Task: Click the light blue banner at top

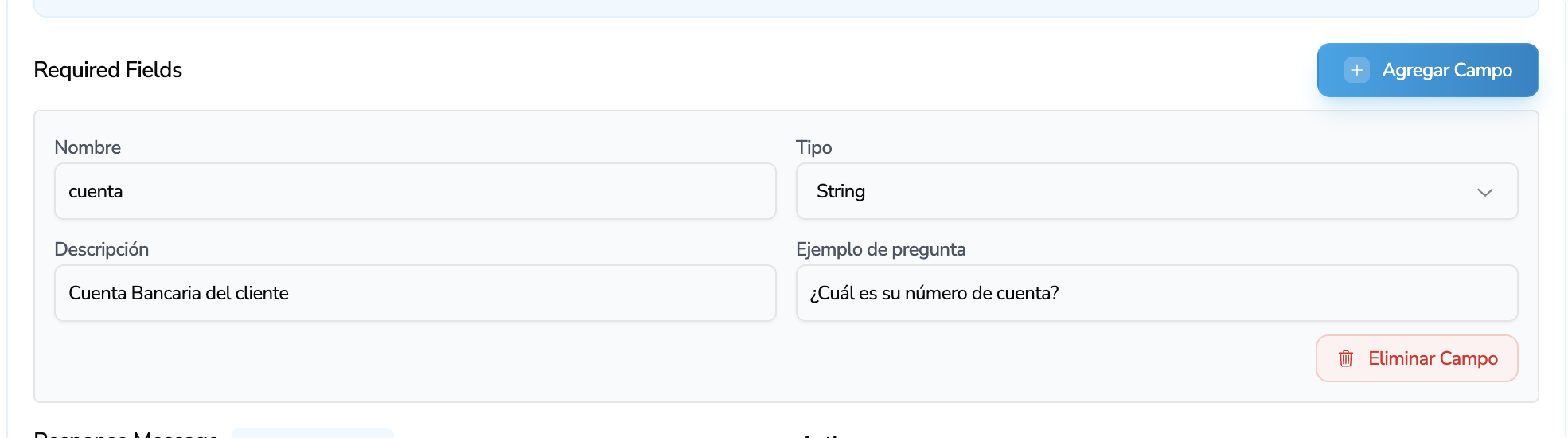Action: 786,8
